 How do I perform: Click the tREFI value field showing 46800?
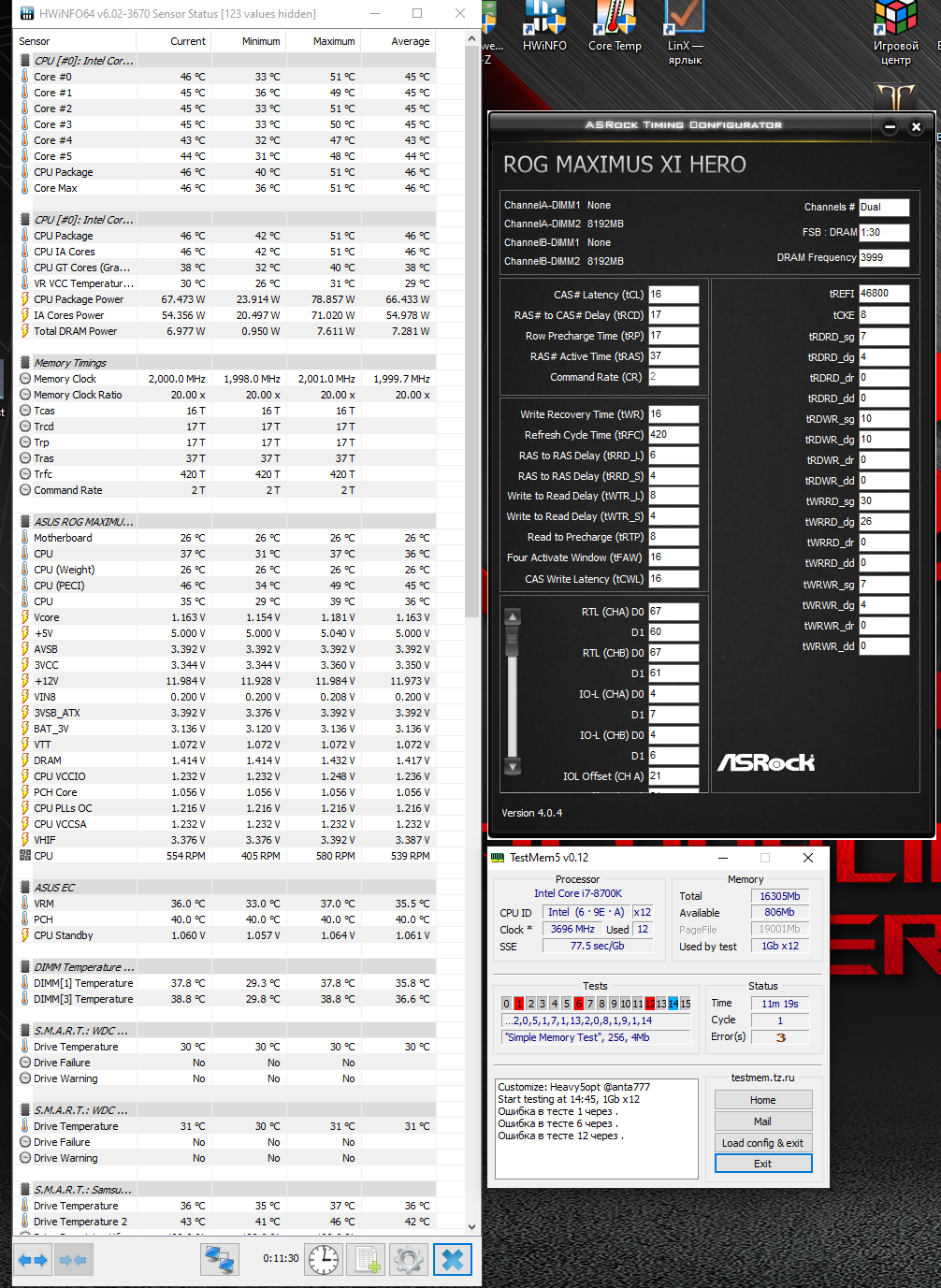(884, 294)
